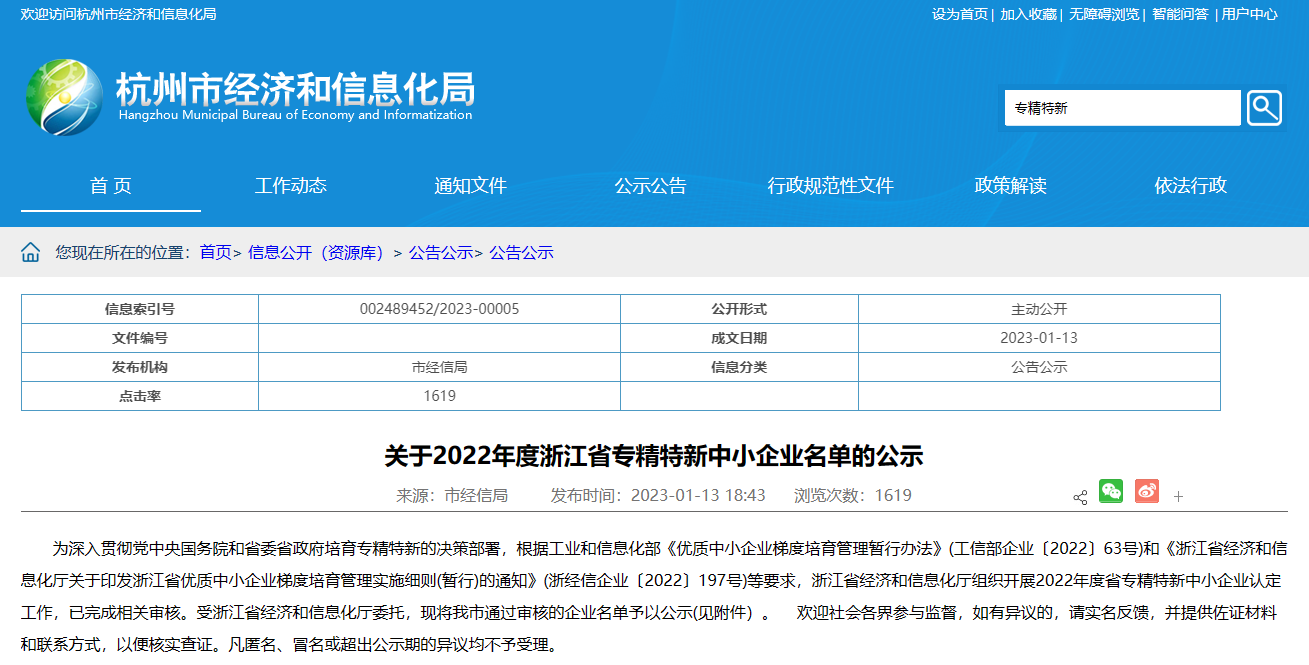Image resolution: width=1309 pixels, height=665 pixels.
Task: Click 设为首页 at the top
Action: pos(964,16)
